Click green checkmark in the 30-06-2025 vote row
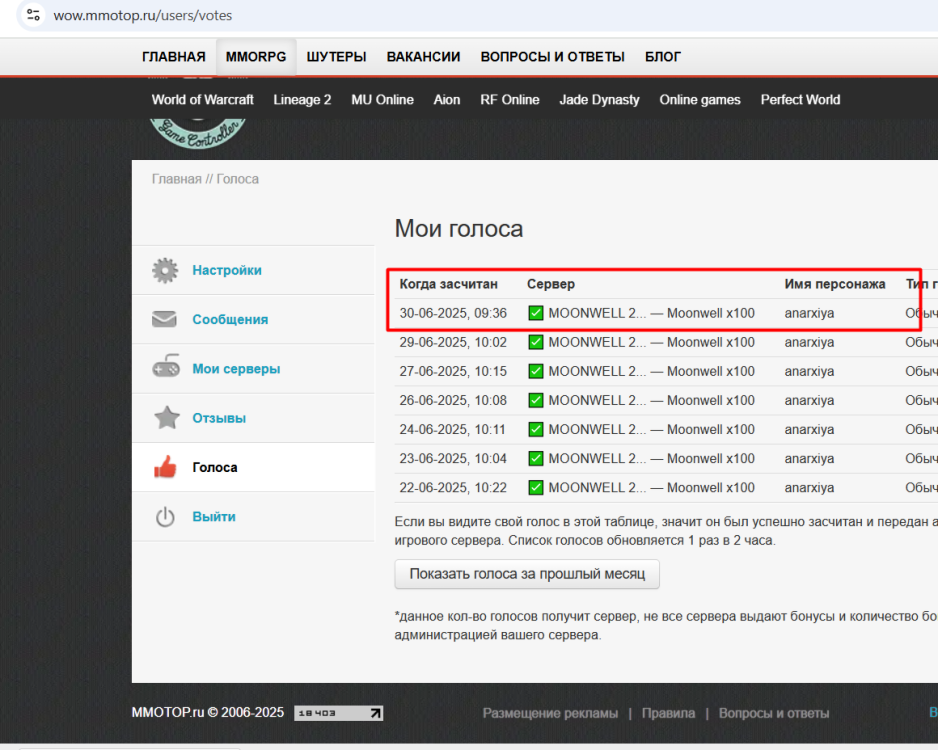938x750 pixels. [536, 313]
